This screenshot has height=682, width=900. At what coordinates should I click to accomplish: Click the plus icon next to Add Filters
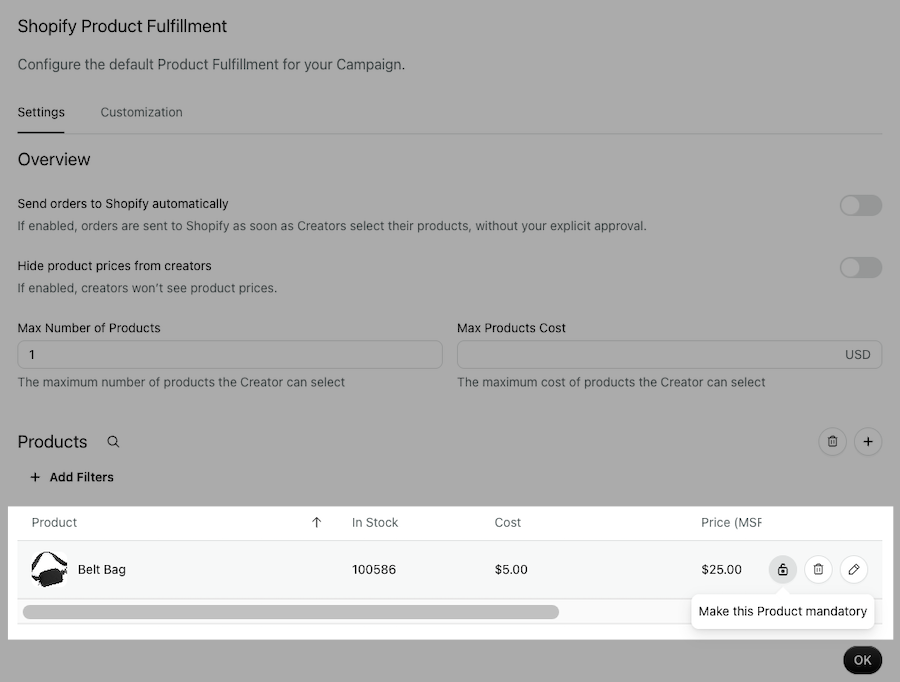35,477
